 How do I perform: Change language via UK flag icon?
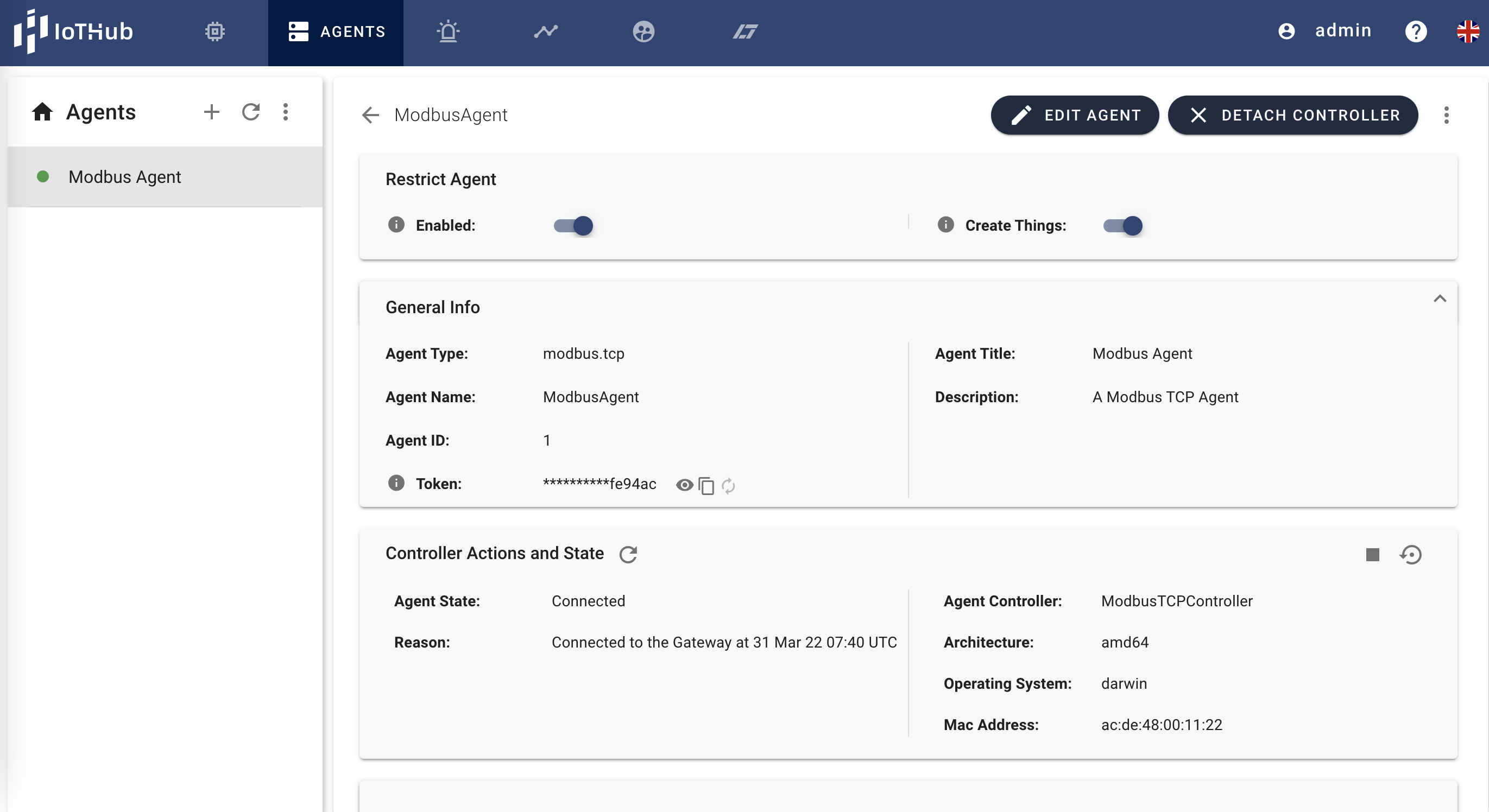pyautogui.click(x=1468, y=31)
